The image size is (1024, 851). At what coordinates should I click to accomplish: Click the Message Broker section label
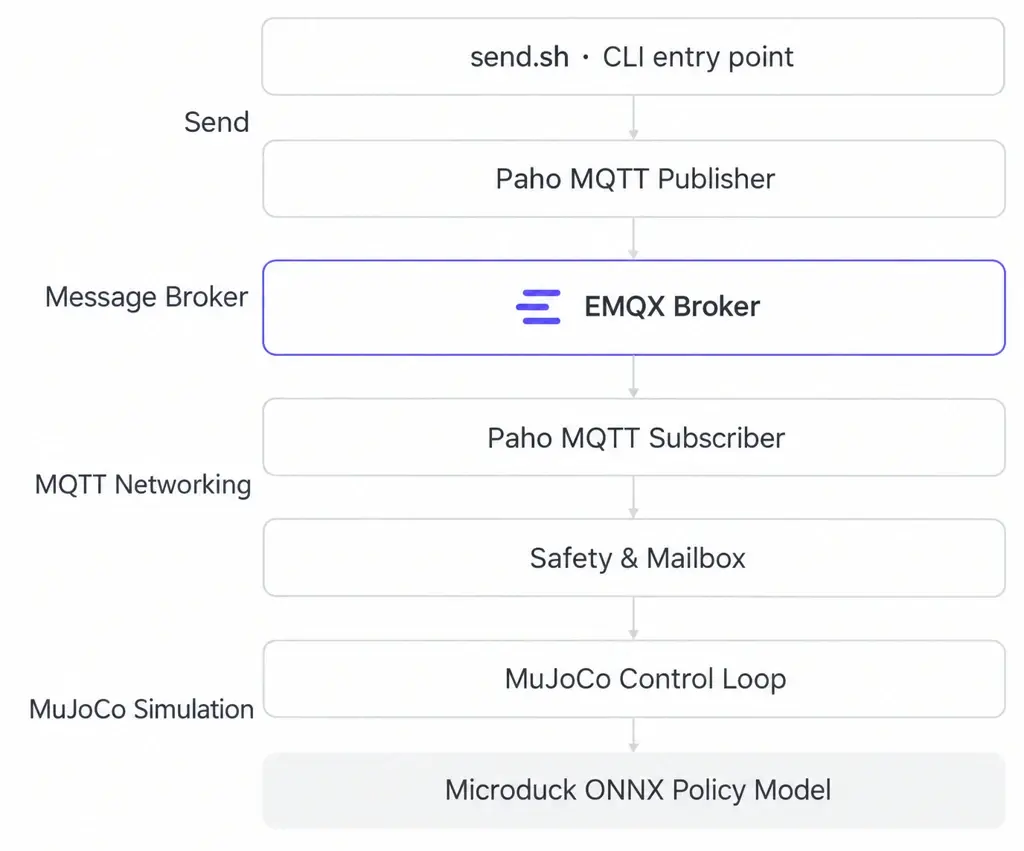(x=146, y=297)
